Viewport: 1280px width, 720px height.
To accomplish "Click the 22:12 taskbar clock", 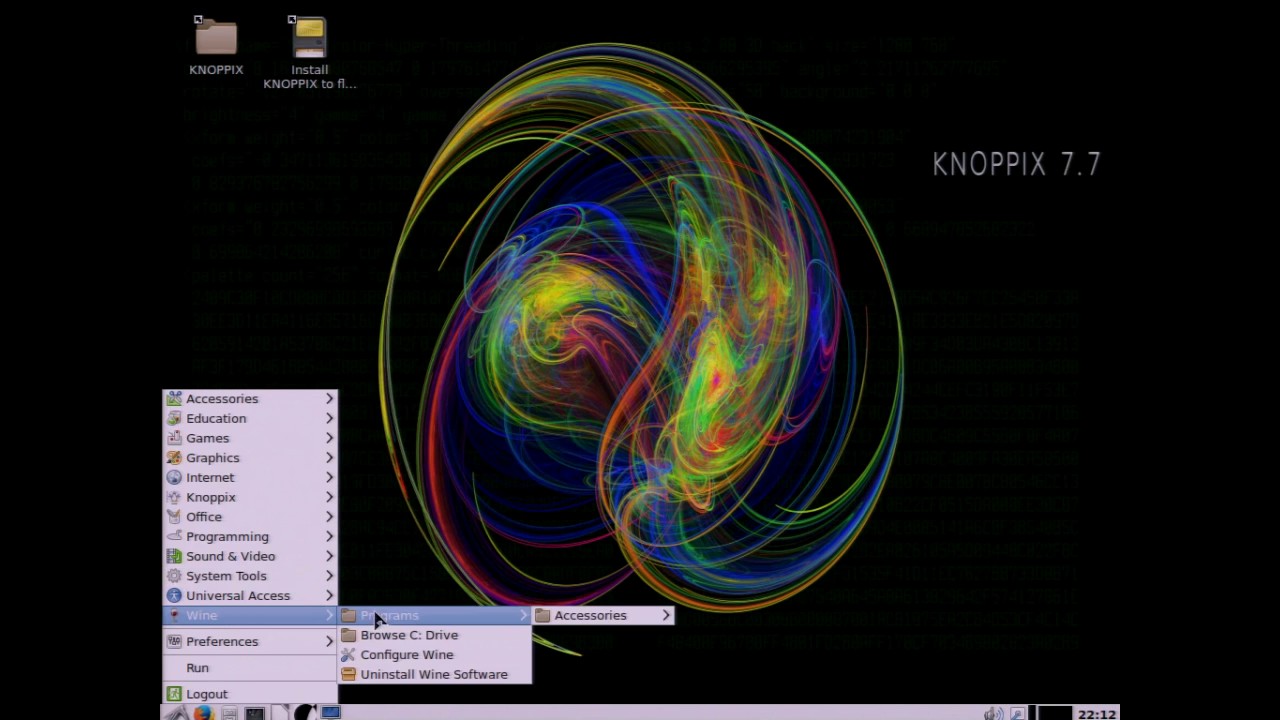I will (x=1097, y=714).
